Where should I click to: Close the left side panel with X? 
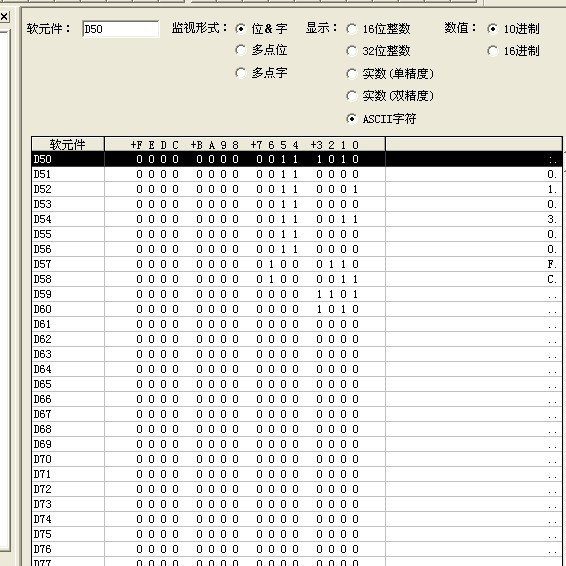pyautogui.click(x=4, y=17)
